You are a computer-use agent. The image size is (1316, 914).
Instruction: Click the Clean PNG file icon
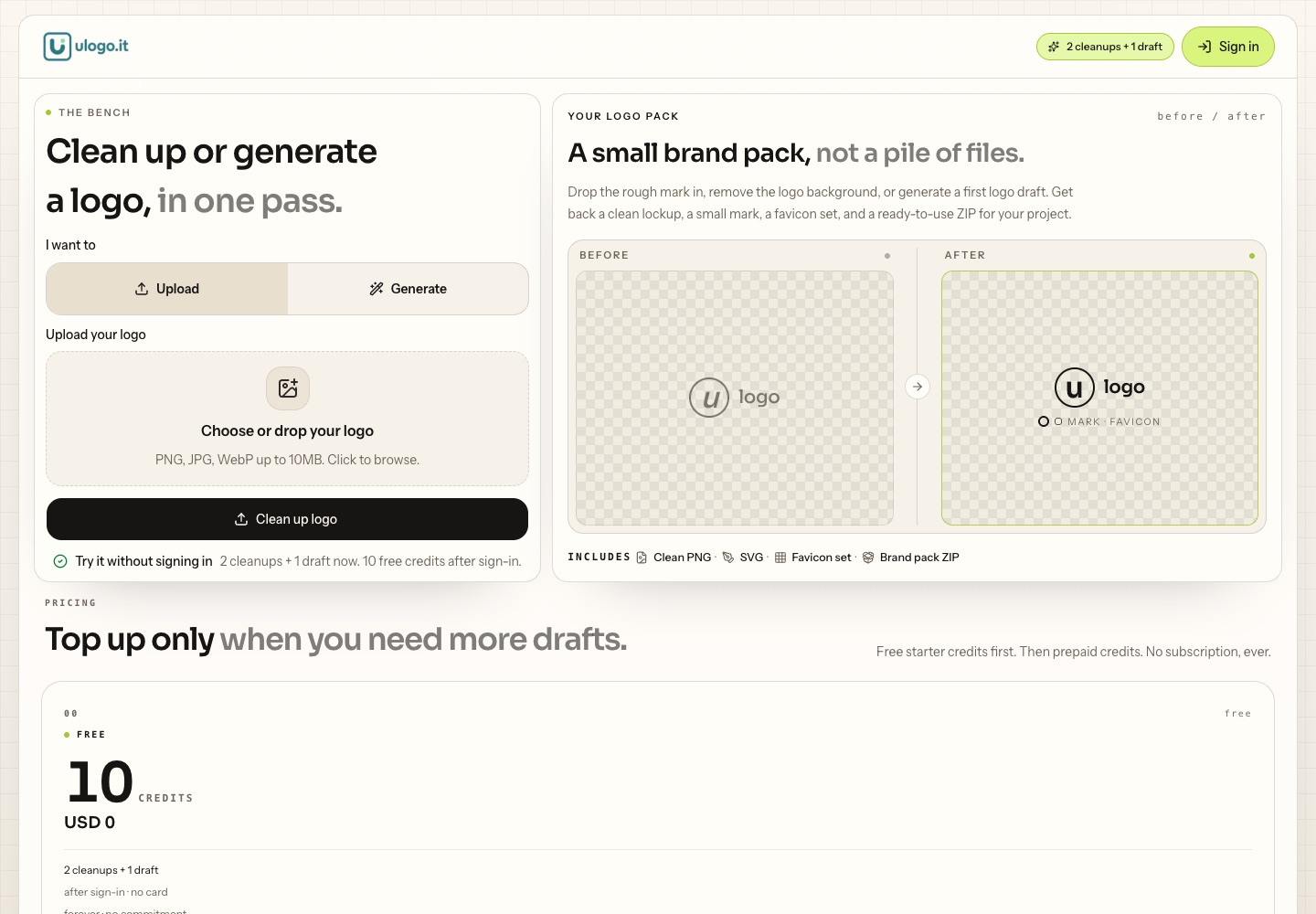(642, 558)
